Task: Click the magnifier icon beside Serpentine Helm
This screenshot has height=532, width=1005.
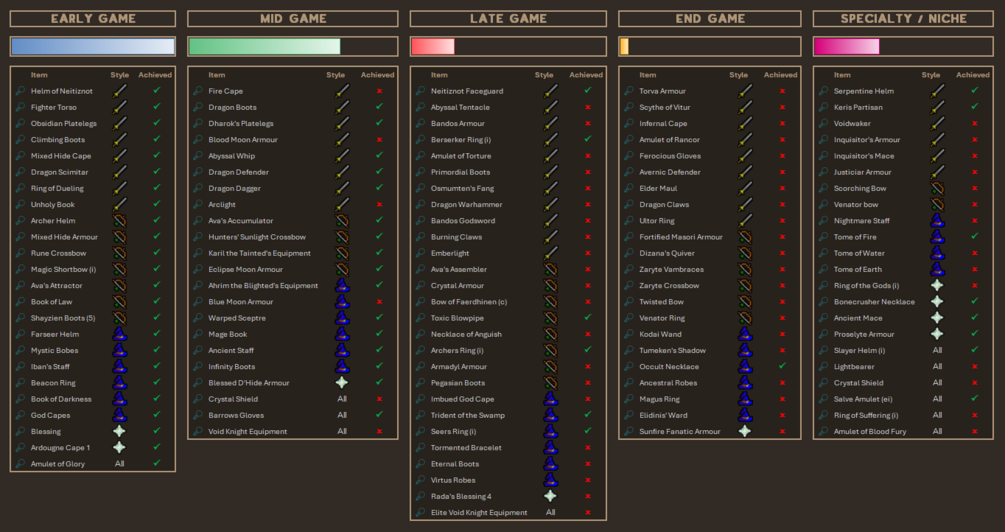Action: (x=824, y=91)
